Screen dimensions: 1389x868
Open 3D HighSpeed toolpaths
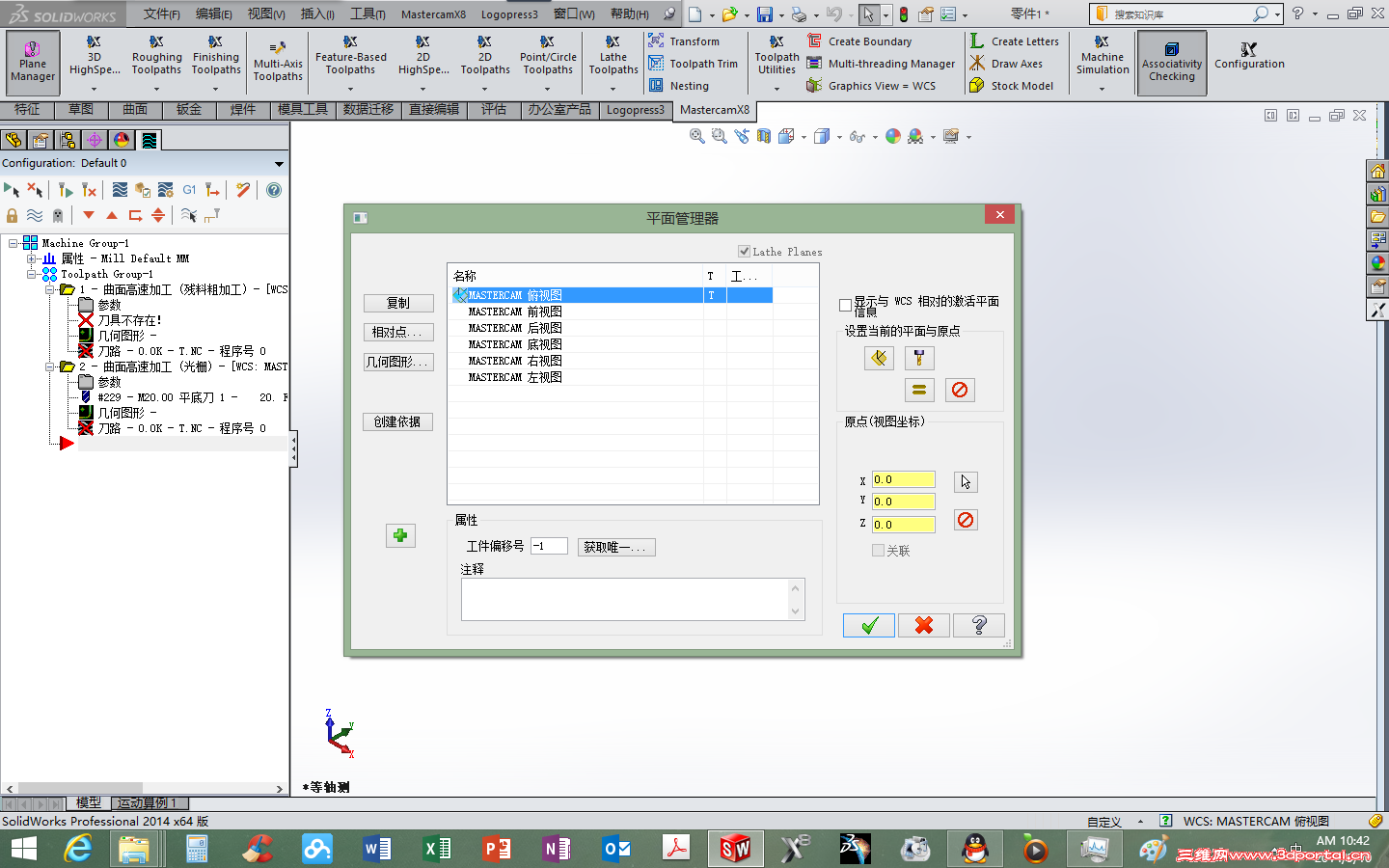pyautogui.click(x=94, y=57)
